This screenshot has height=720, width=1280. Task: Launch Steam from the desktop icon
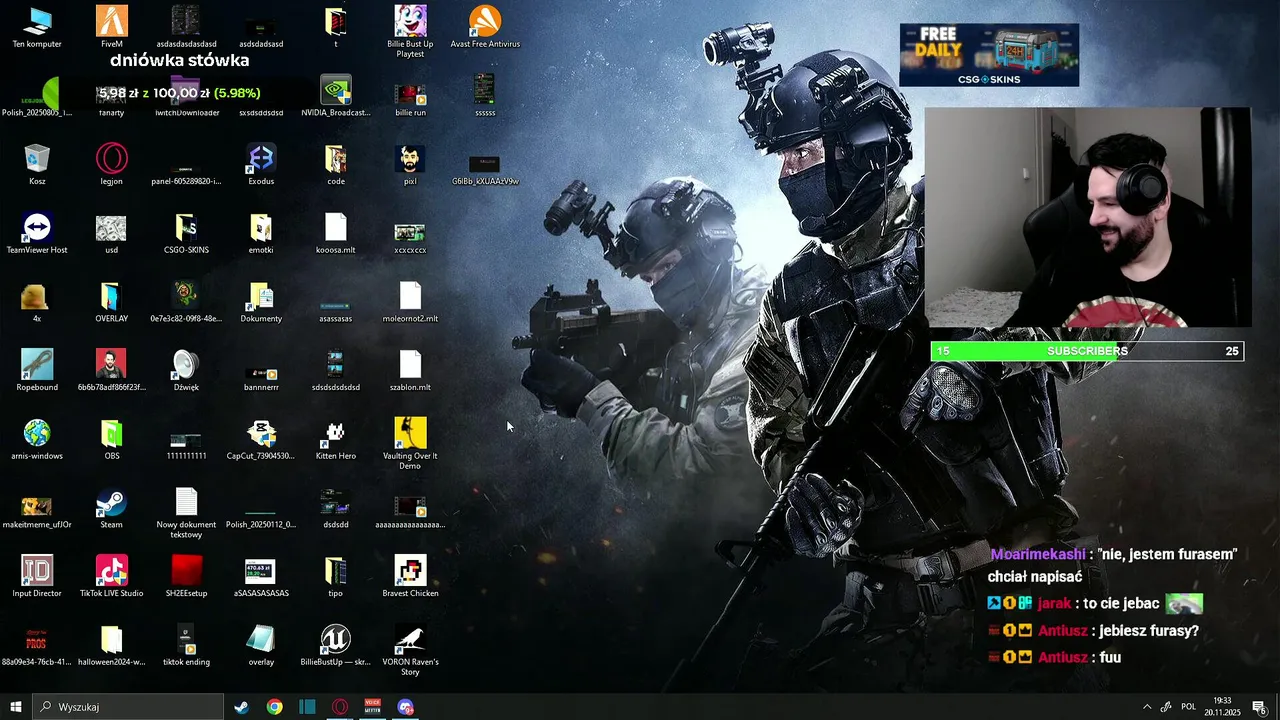[112, 508]
